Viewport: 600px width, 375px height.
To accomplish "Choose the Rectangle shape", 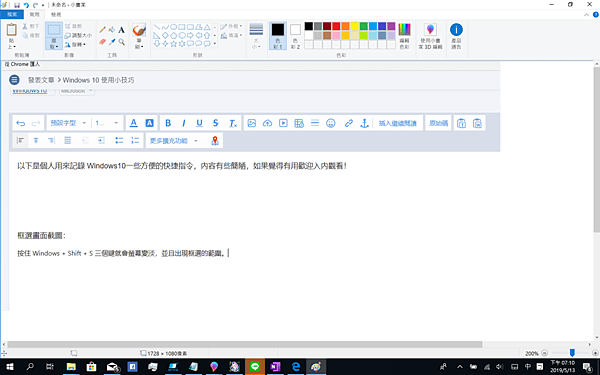I will [182, 27].
